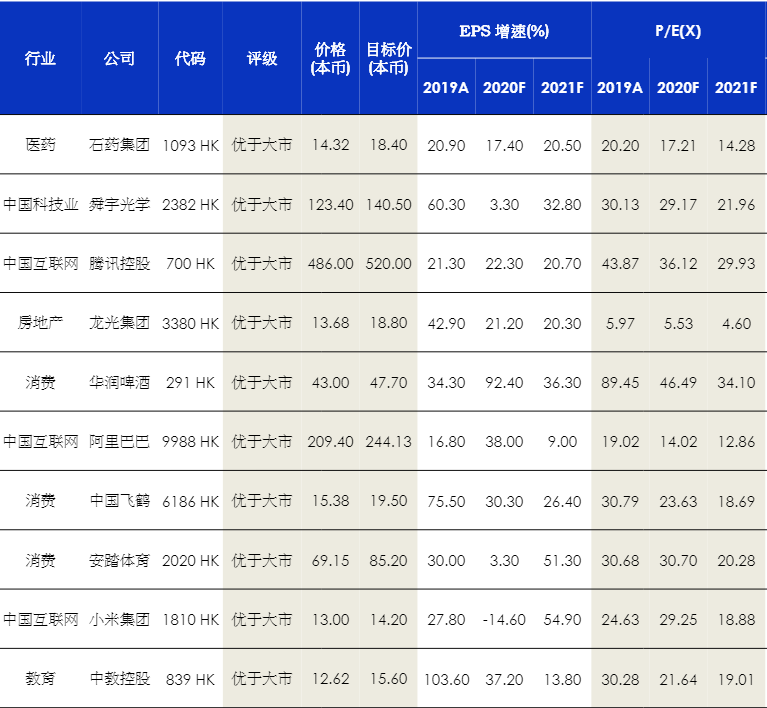Viewport: 767px width, 708px height.
Task: Click 龙光集团 2021F P/E 4.60
Action: [736, 323]
